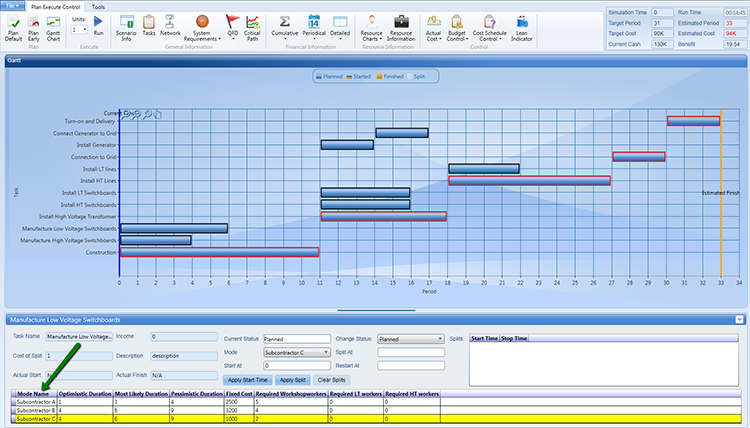Viewport: 750px width, 428px height.
Task: Click the Split At input field
Action: click(411, 352)
